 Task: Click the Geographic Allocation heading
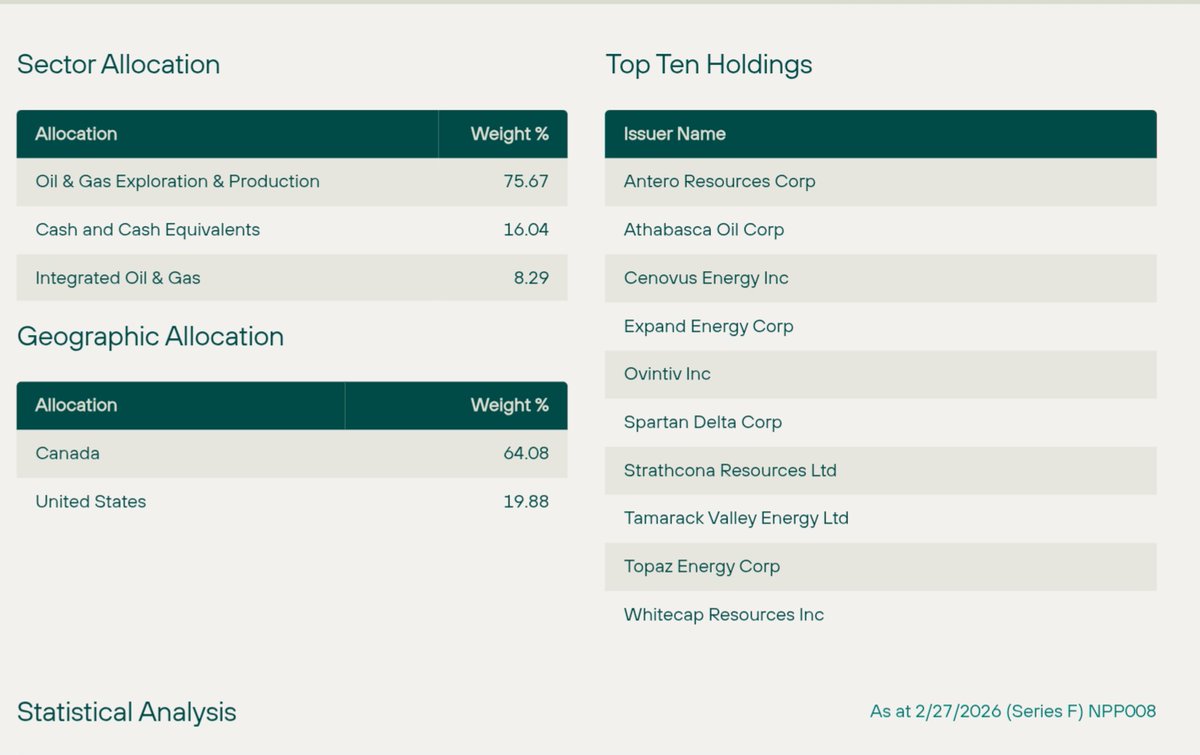tap(150, 336)
